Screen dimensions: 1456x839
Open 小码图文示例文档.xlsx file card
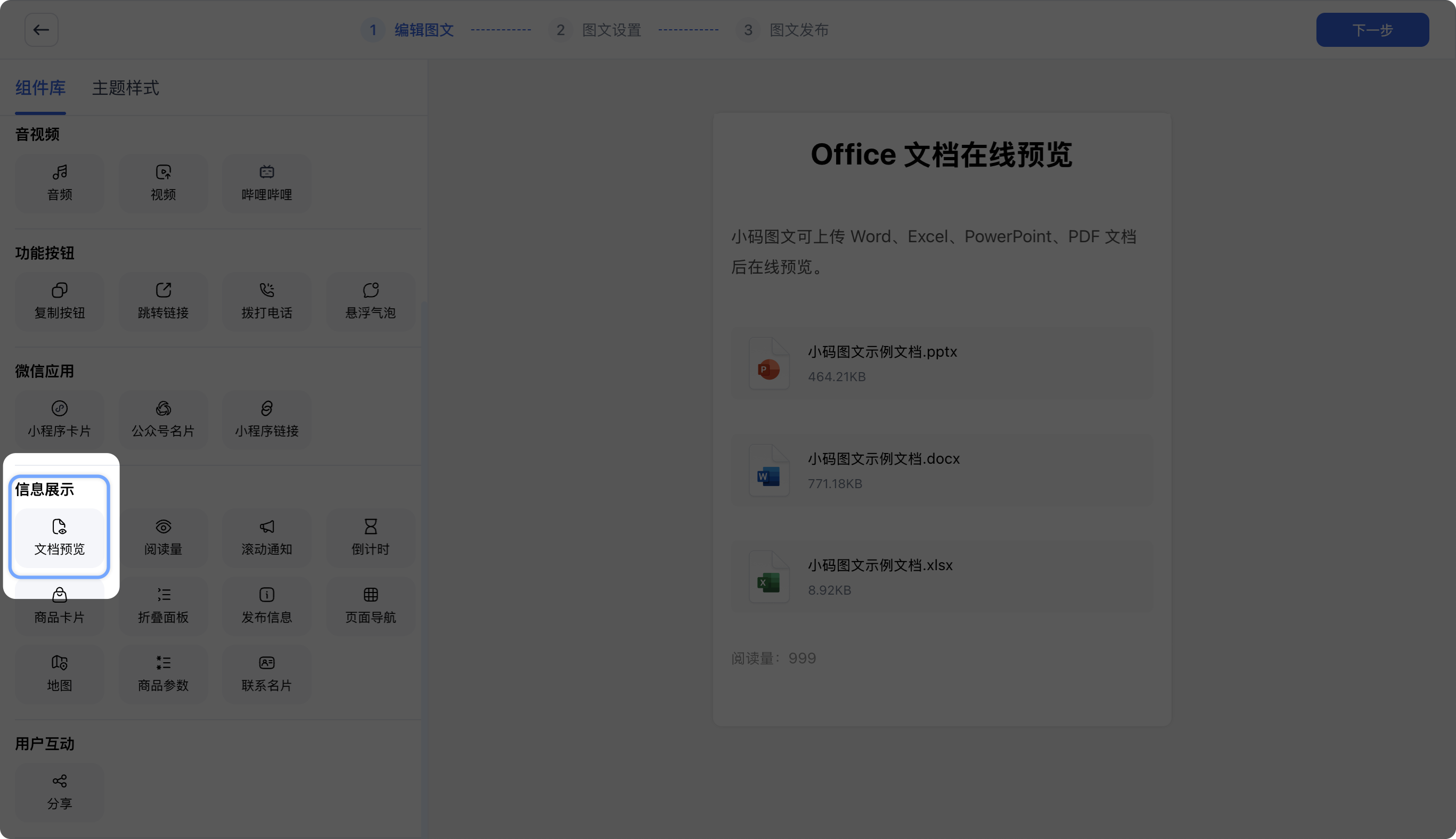point(942,576)
